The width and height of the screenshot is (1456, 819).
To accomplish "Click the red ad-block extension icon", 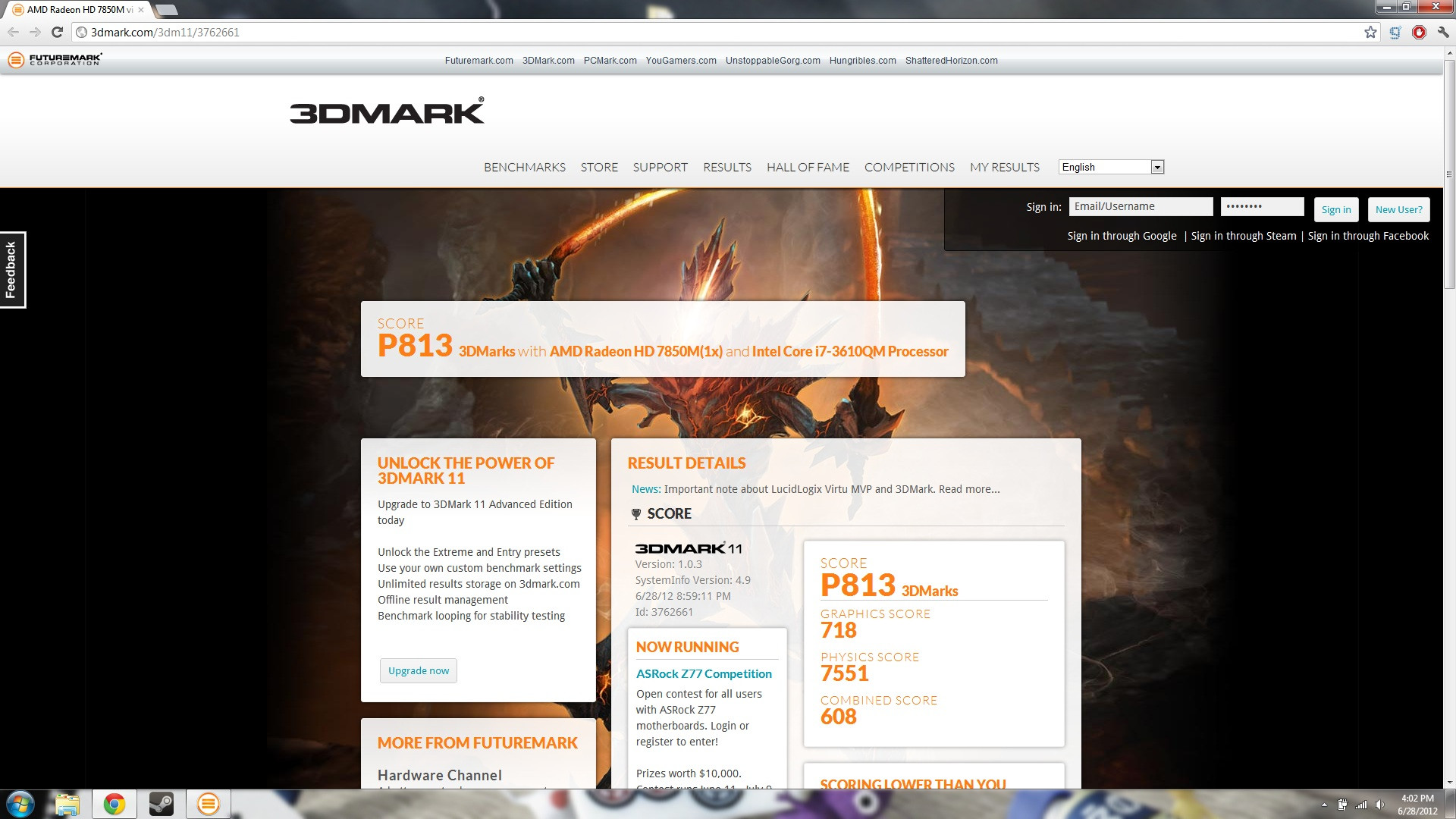I will (1419, 32).
